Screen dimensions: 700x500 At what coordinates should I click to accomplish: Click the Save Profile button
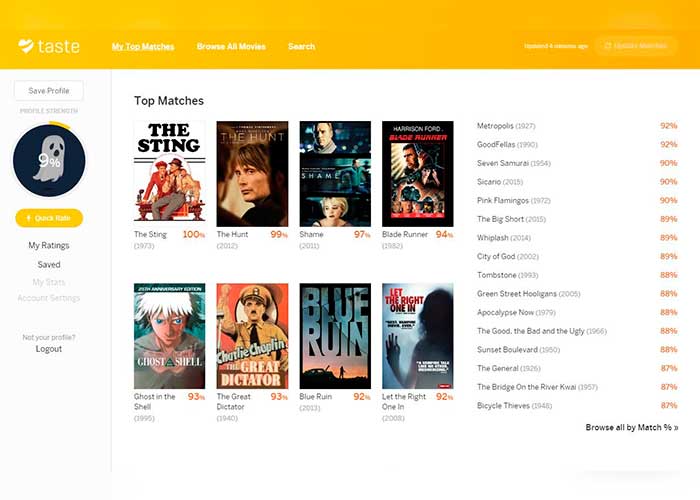[x=48, y=91]
